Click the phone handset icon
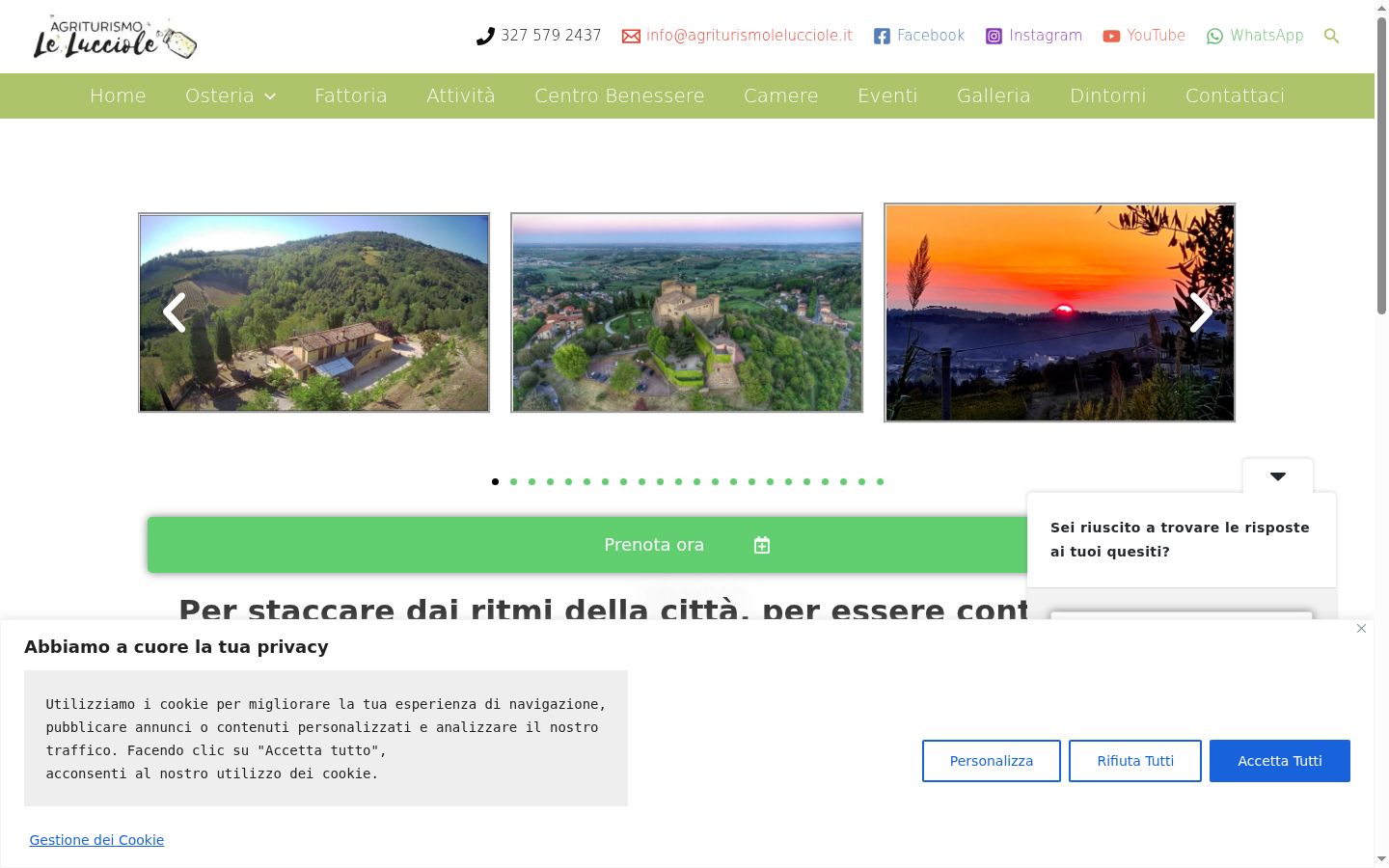1389x868 pixels. (x=485, y=37)
